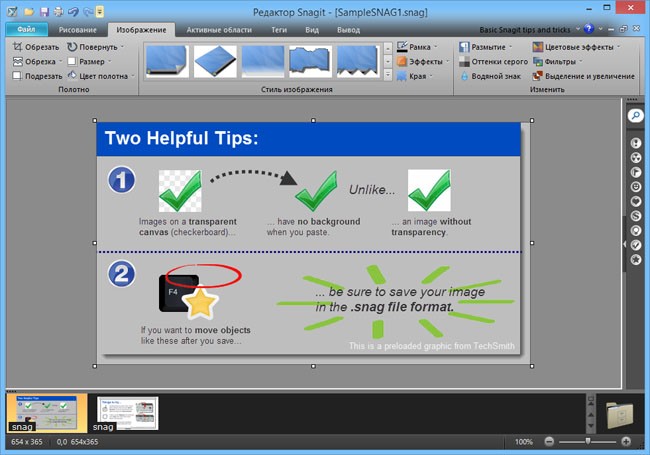Image resolution: width=650 pixels, height=455 pixels.
Task: Step the thumbnail tray up with arrow
Action: click(x=591, y=415)
